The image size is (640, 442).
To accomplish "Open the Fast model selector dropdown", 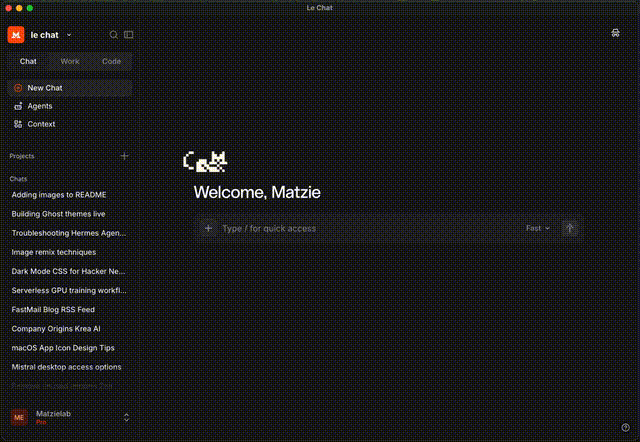I will click(538, 228).
